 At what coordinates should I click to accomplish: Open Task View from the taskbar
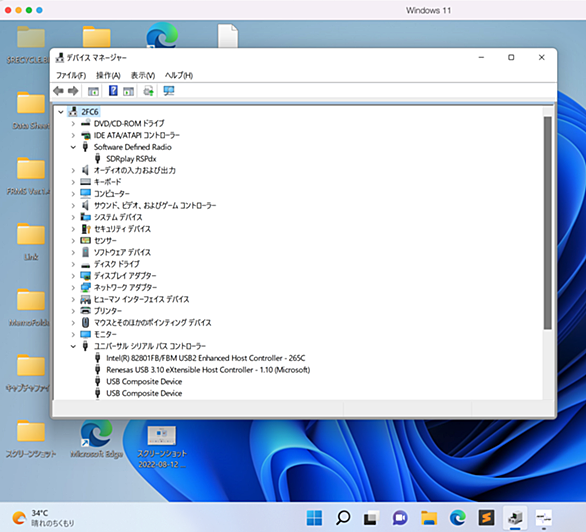click(371, 518)
